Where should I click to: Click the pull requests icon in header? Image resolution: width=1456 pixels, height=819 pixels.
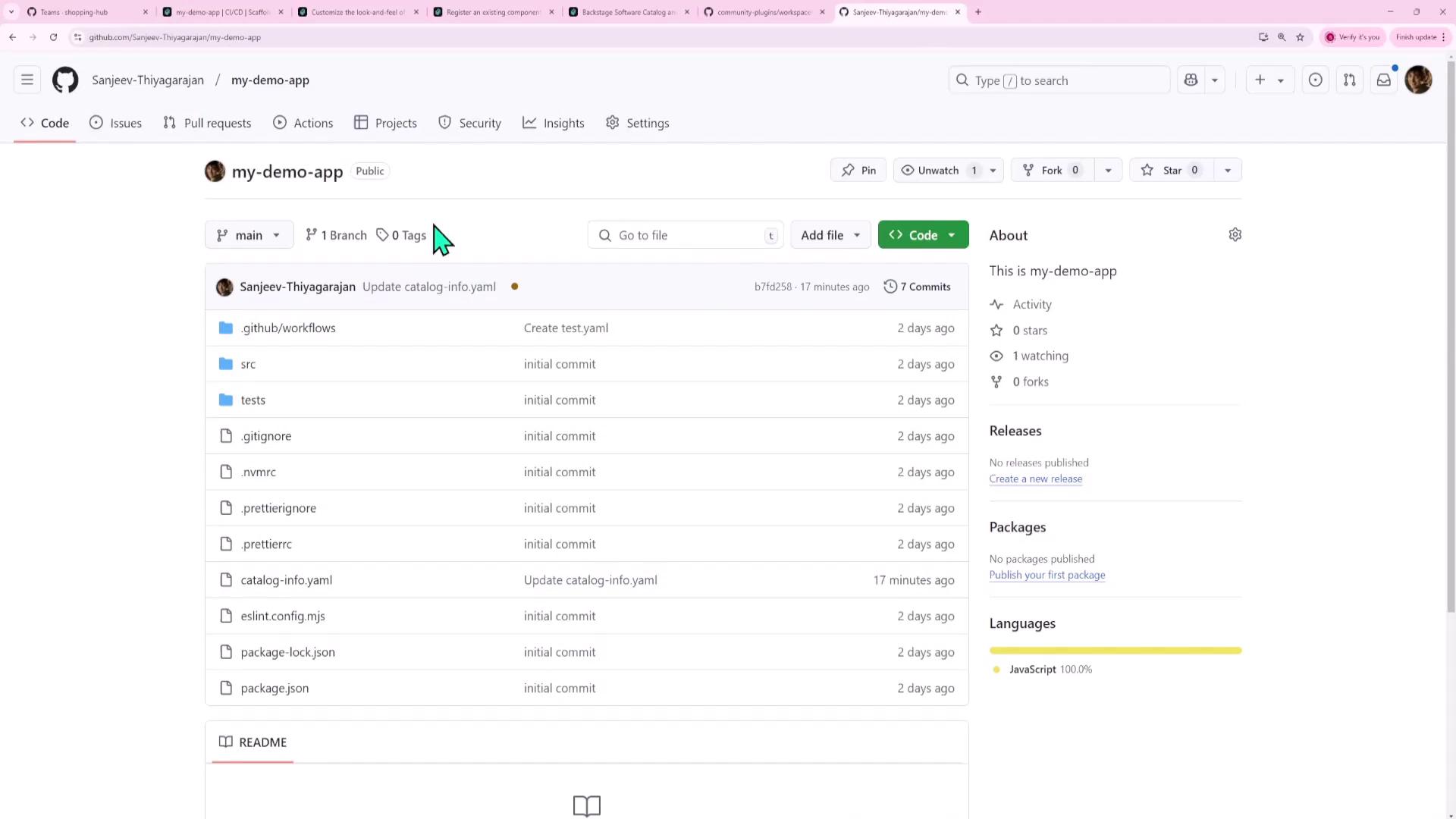[x=1349, y=80]
